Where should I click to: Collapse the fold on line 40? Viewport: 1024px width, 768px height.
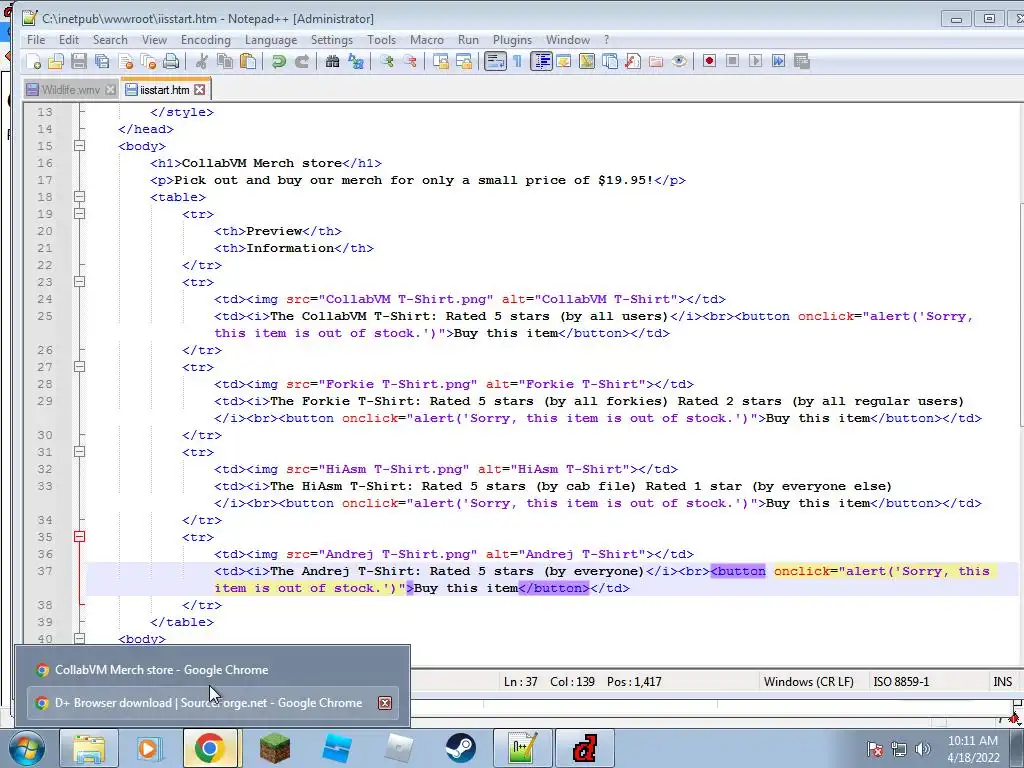(79, 638)
